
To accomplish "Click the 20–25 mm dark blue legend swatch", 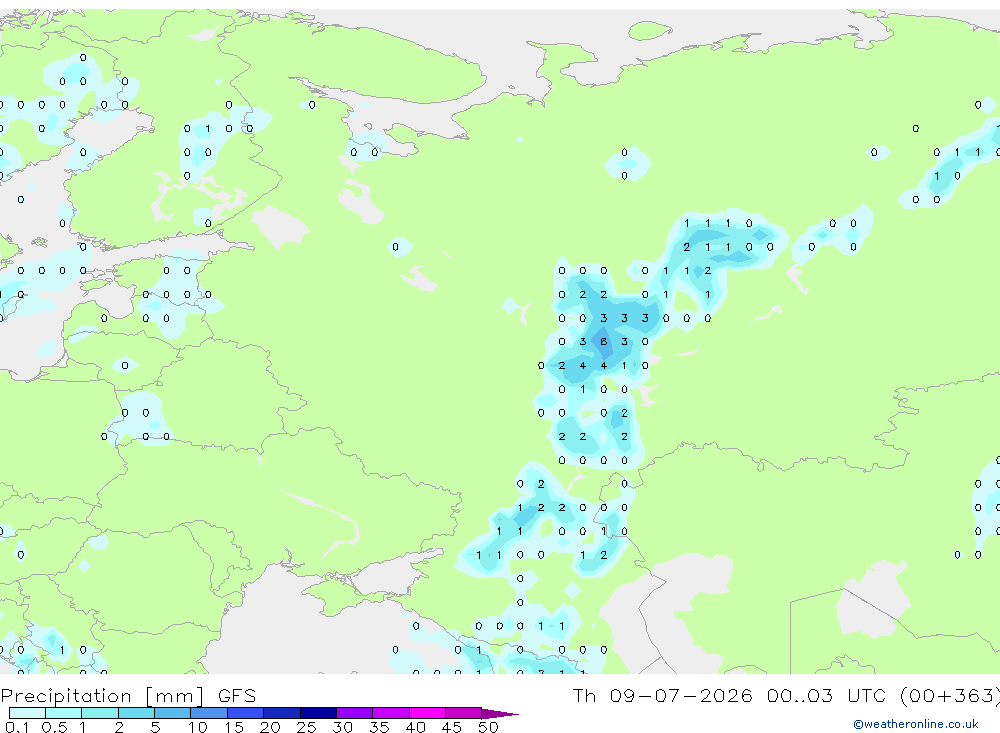I will [282, 713].
